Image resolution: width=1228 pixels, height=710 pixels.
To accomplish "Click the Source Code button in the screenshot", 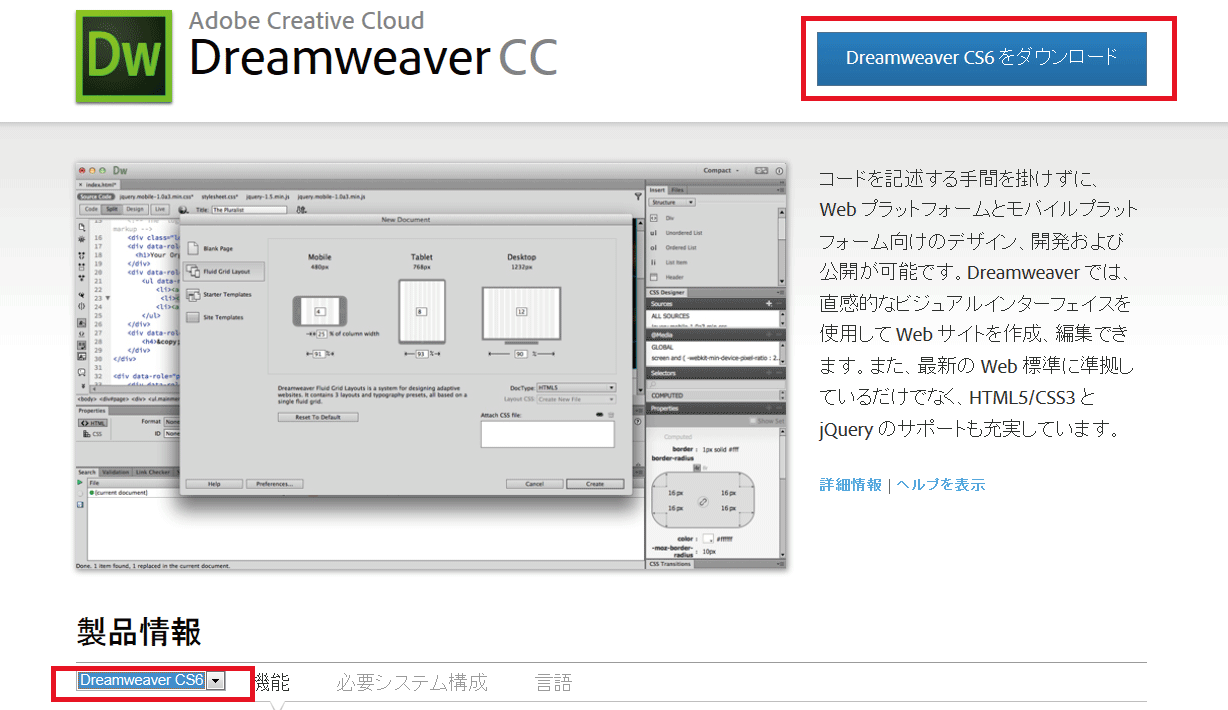I will click(x=98, y=197).
